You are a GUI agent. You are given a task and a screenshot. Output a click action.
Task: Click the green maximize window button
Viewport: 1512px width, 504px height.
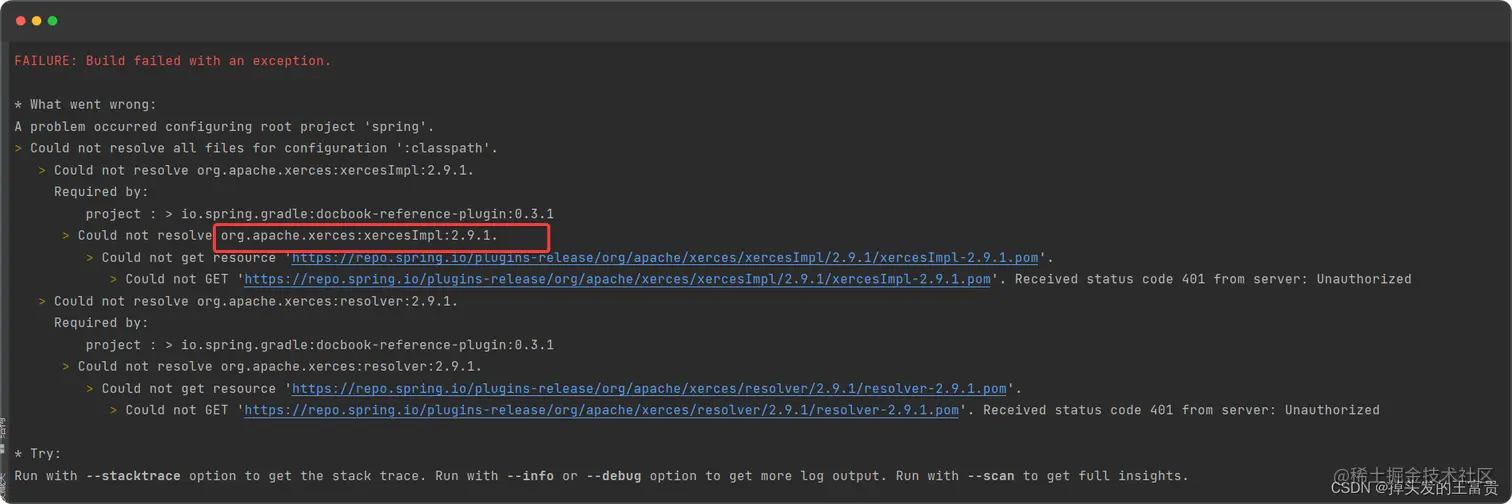(53, 21)
